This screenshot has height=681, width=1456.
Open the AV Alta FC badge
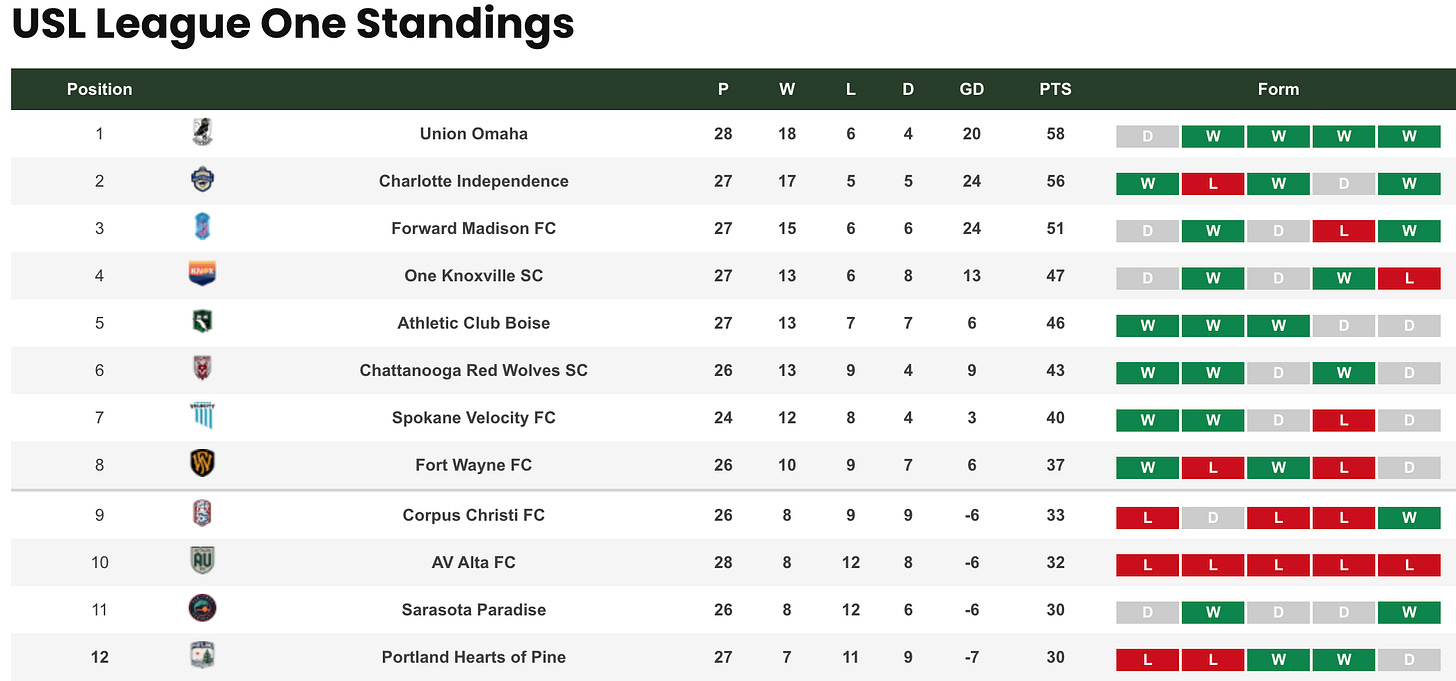(x=202, y=561)
